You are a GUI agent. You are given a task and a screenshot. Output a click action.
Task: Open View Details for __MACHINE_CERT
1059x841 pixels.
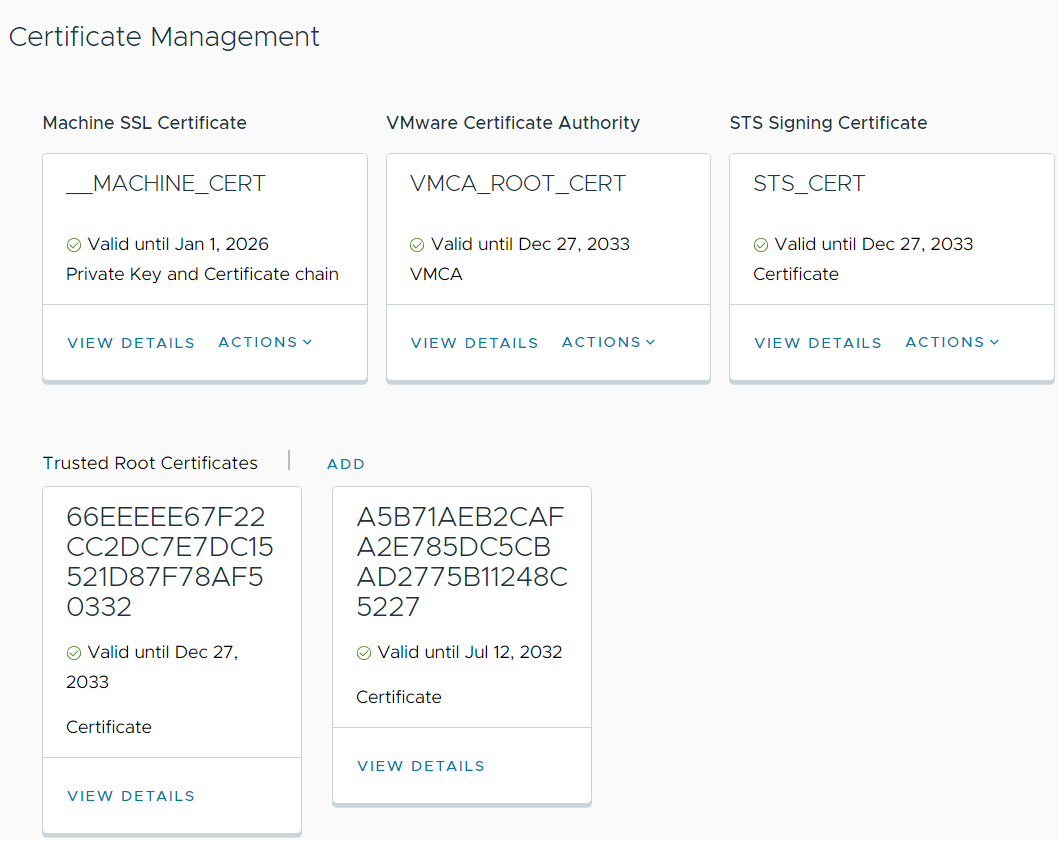[x=130, y=343]
